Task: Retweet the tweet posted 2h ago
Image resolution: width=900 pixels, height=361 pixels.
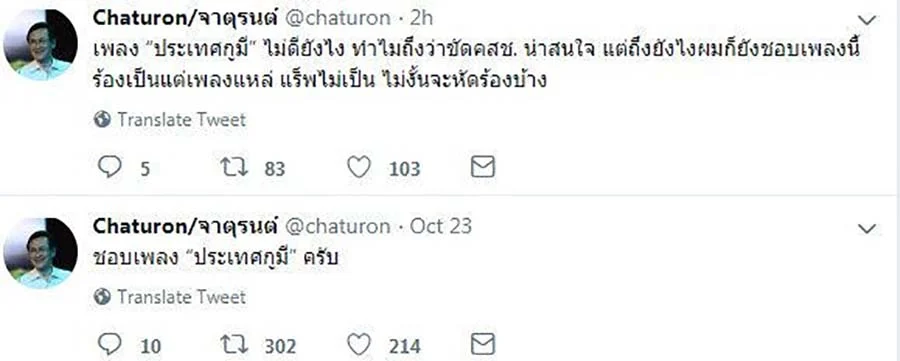Action: click(235, 168)
